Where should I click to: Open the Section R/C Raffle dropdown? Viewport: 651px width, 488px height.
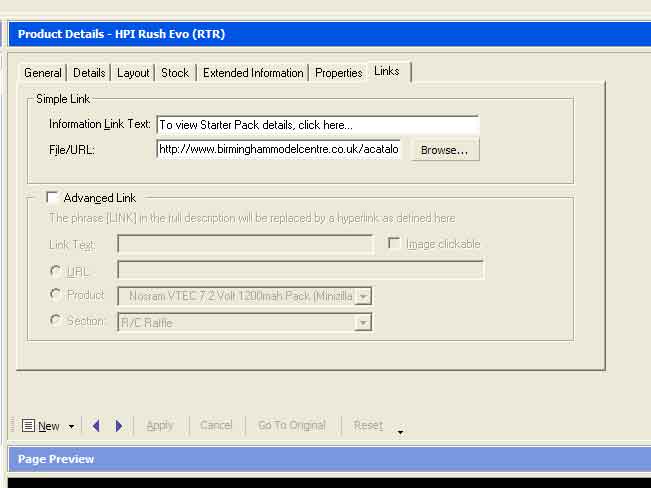pos(364,322)
